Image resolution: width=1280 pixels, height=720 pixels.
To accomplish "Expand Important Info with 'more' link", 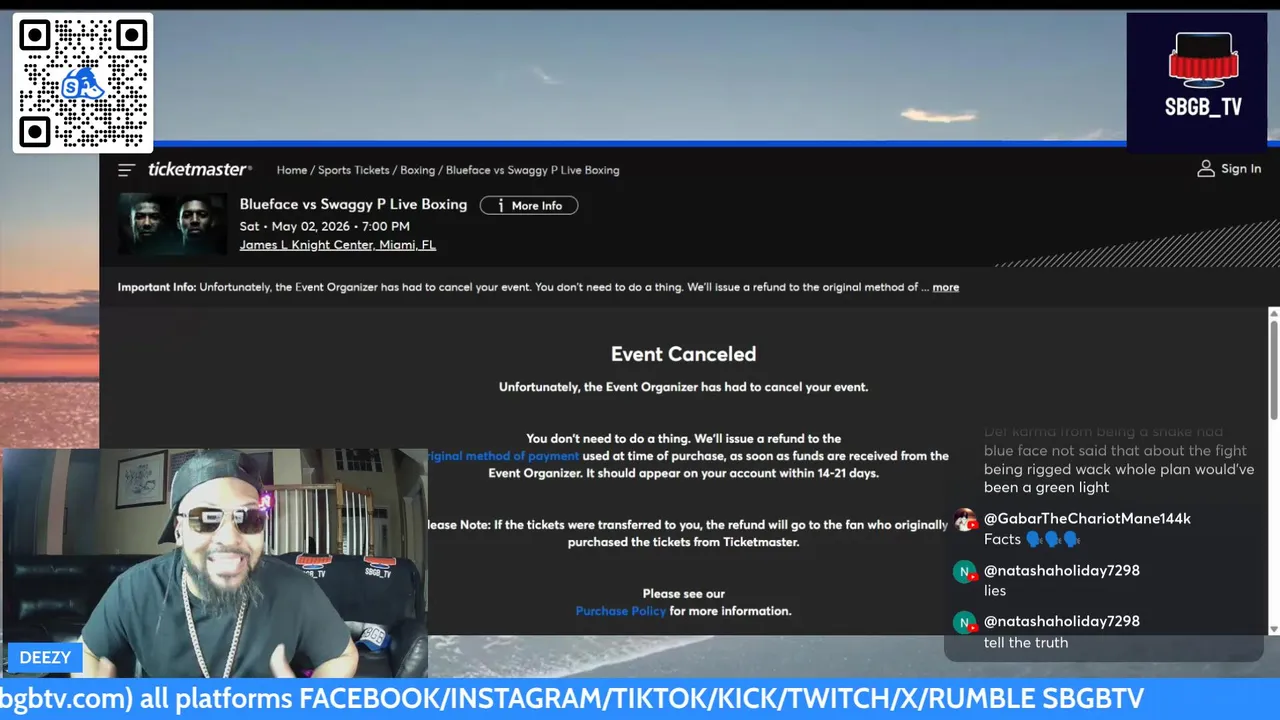I will pos(945,287).
